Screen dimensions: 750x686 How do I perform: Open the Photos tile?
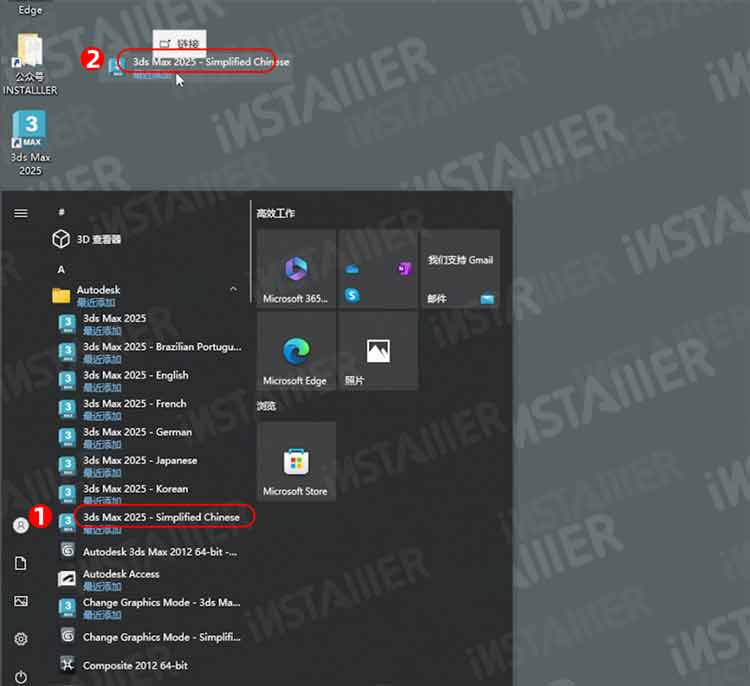click(x=378, y=351)
